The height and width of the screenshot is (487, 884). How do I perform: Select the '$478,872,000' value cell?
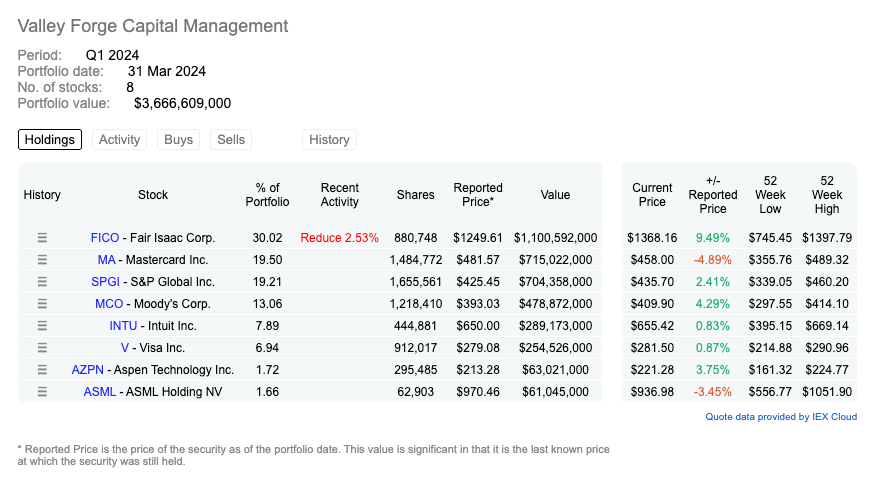[x=555, y=304]
